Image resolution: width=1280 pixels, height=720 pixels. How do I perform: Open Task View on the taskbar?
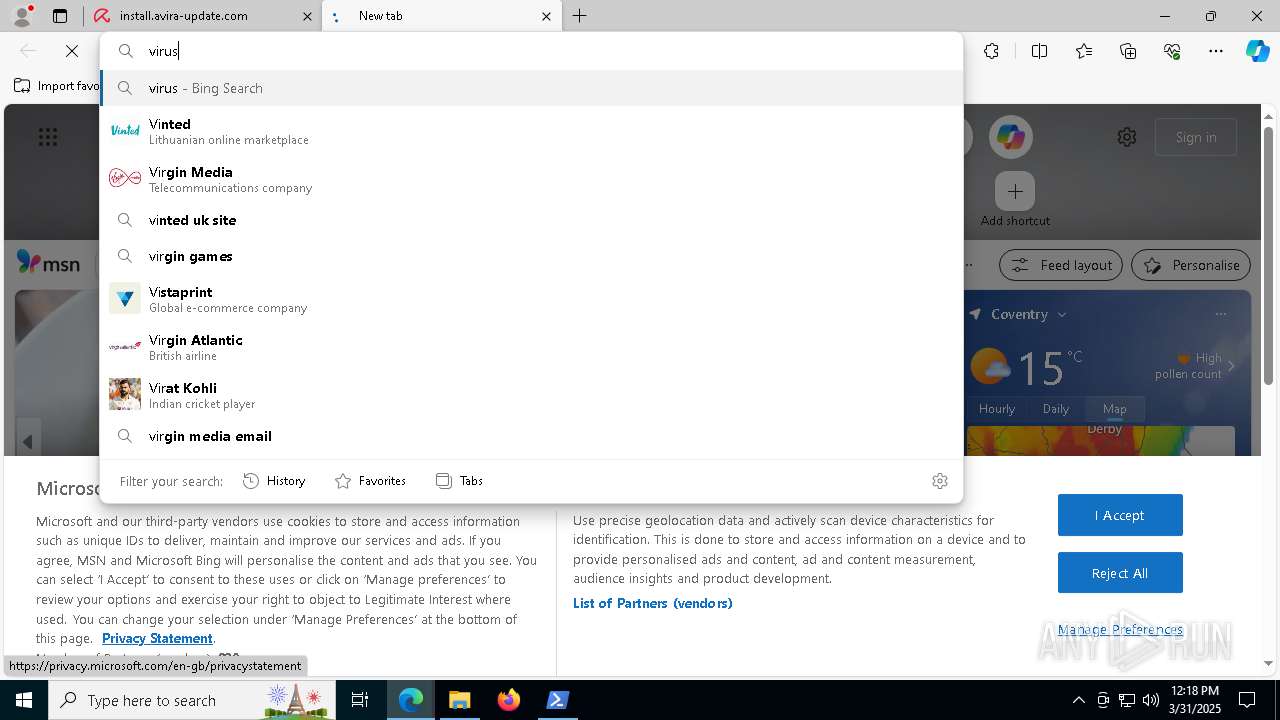(360, 700)
